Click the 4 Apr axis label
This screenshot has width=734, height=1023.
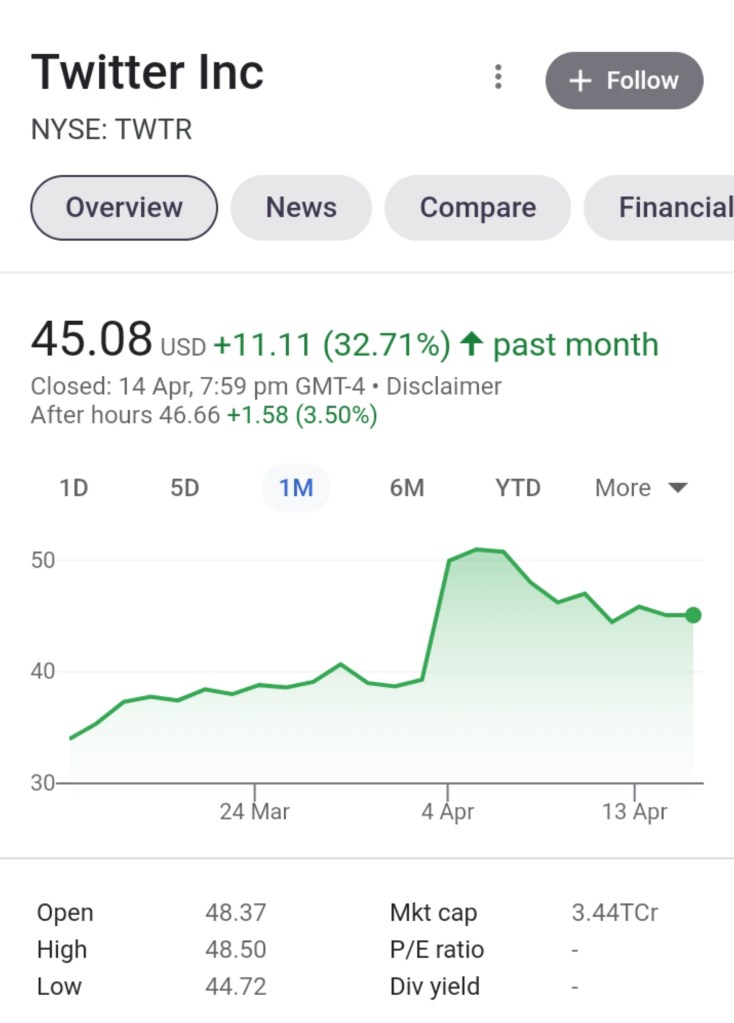click(x=447, y=811)
